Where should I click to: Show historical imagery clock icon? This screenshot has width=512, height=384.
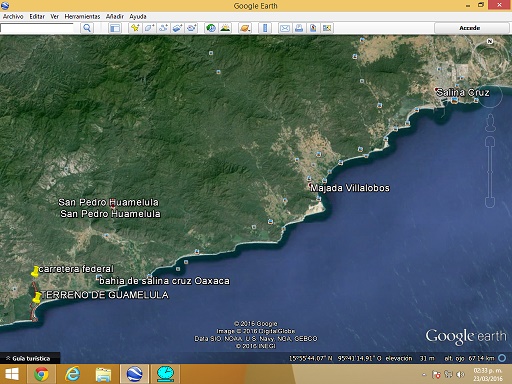[x=211, y=28]
